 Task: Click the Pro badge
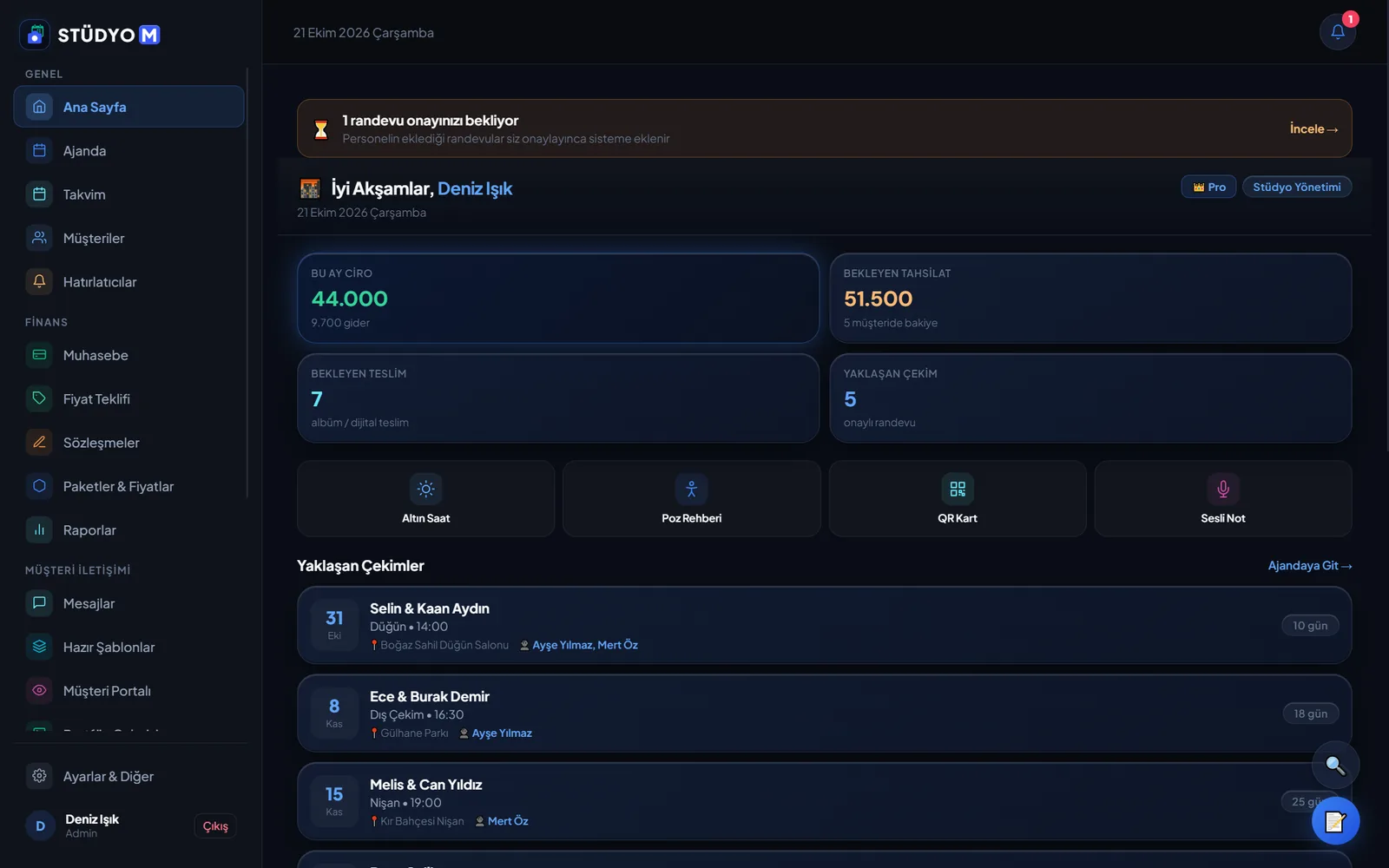point(1208,187)
